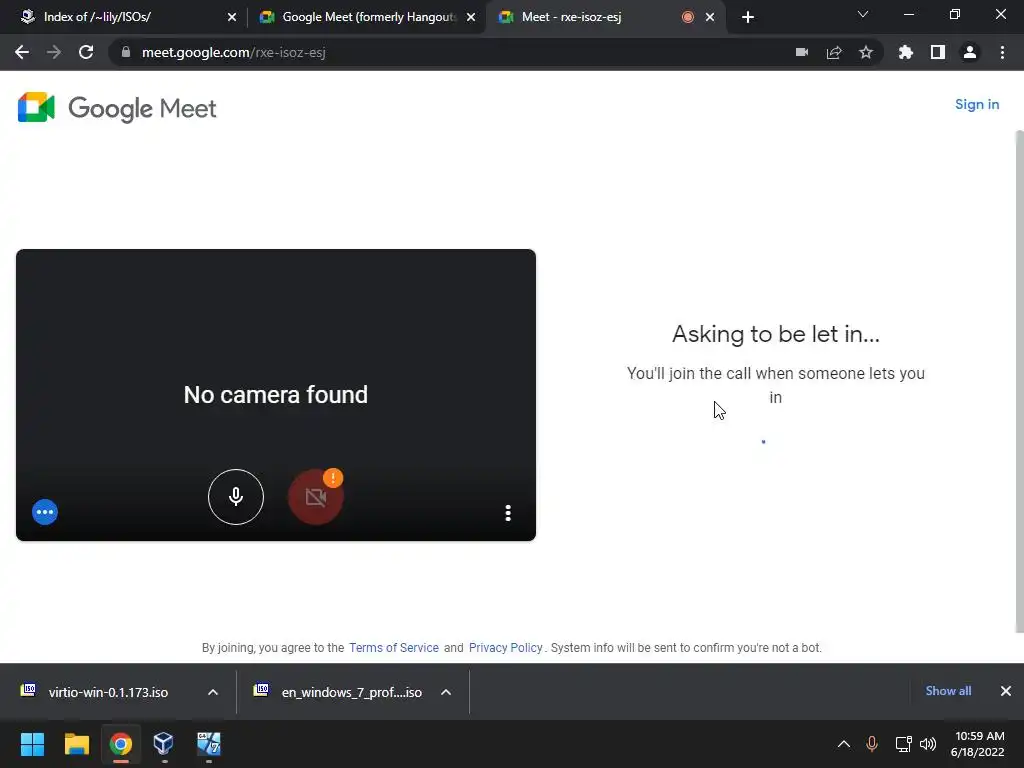Show all downloads
Image resolution: width=1024 pixels, height=768 pixels.
click(x=948, y=691)
